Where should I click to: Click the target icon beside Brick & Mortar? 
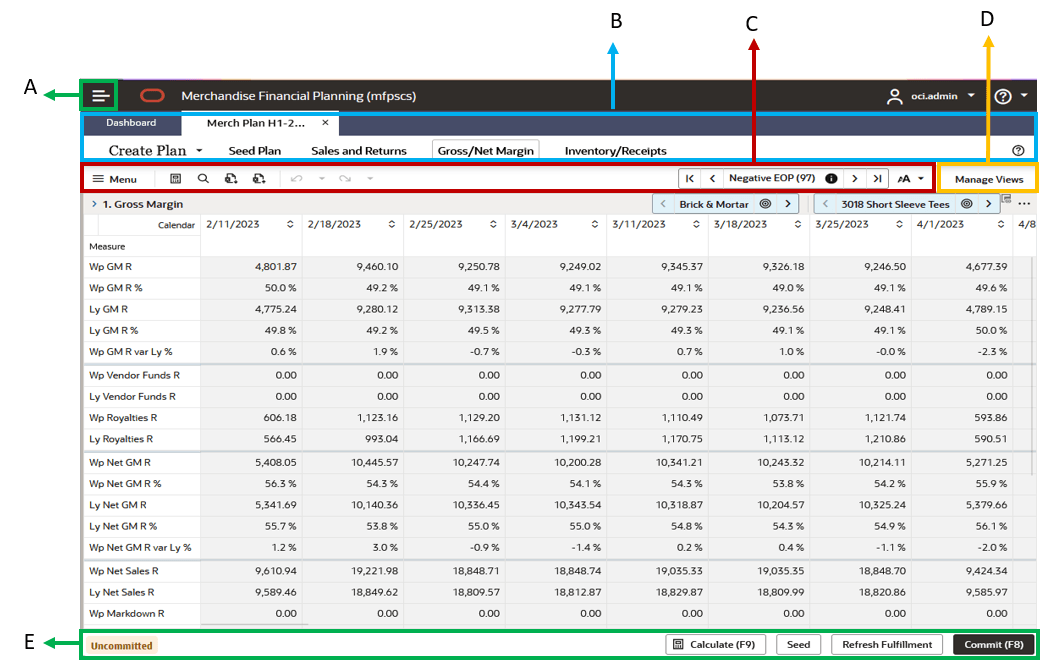pyautogui.click(x=765, y=204)
